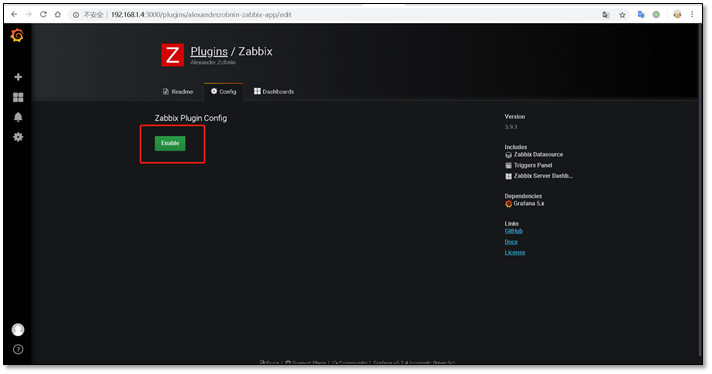The height and width of the screenshot is (374, 712).
Task: Click the browser address bar URL
Action: (x=201, y=15)
